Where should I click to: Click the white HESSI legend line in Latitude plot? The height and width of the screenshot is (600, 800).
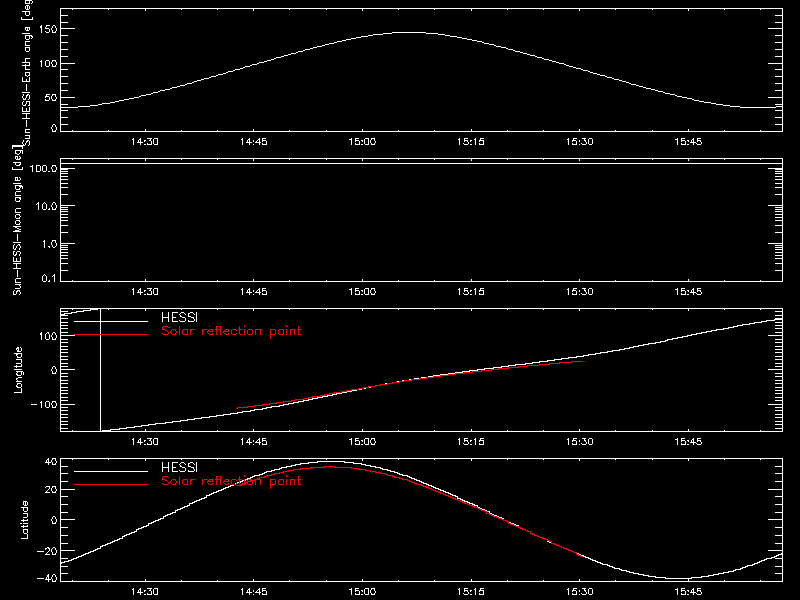pos(111,471)
